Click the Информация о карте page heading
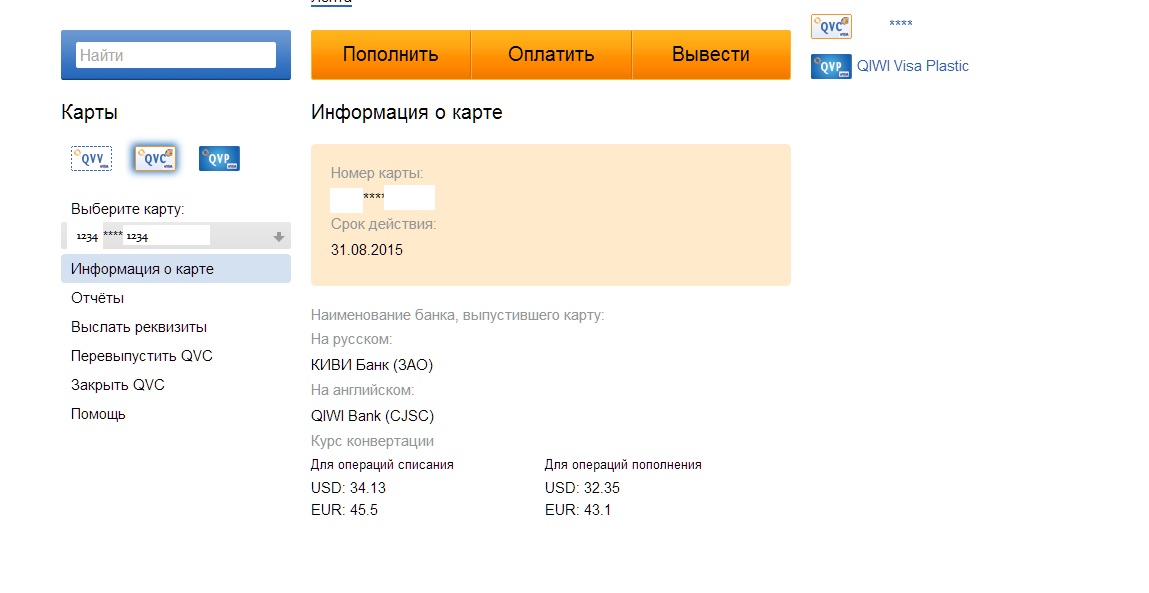Viewport: 1149px width, 593px height. [x=407, y=112]
